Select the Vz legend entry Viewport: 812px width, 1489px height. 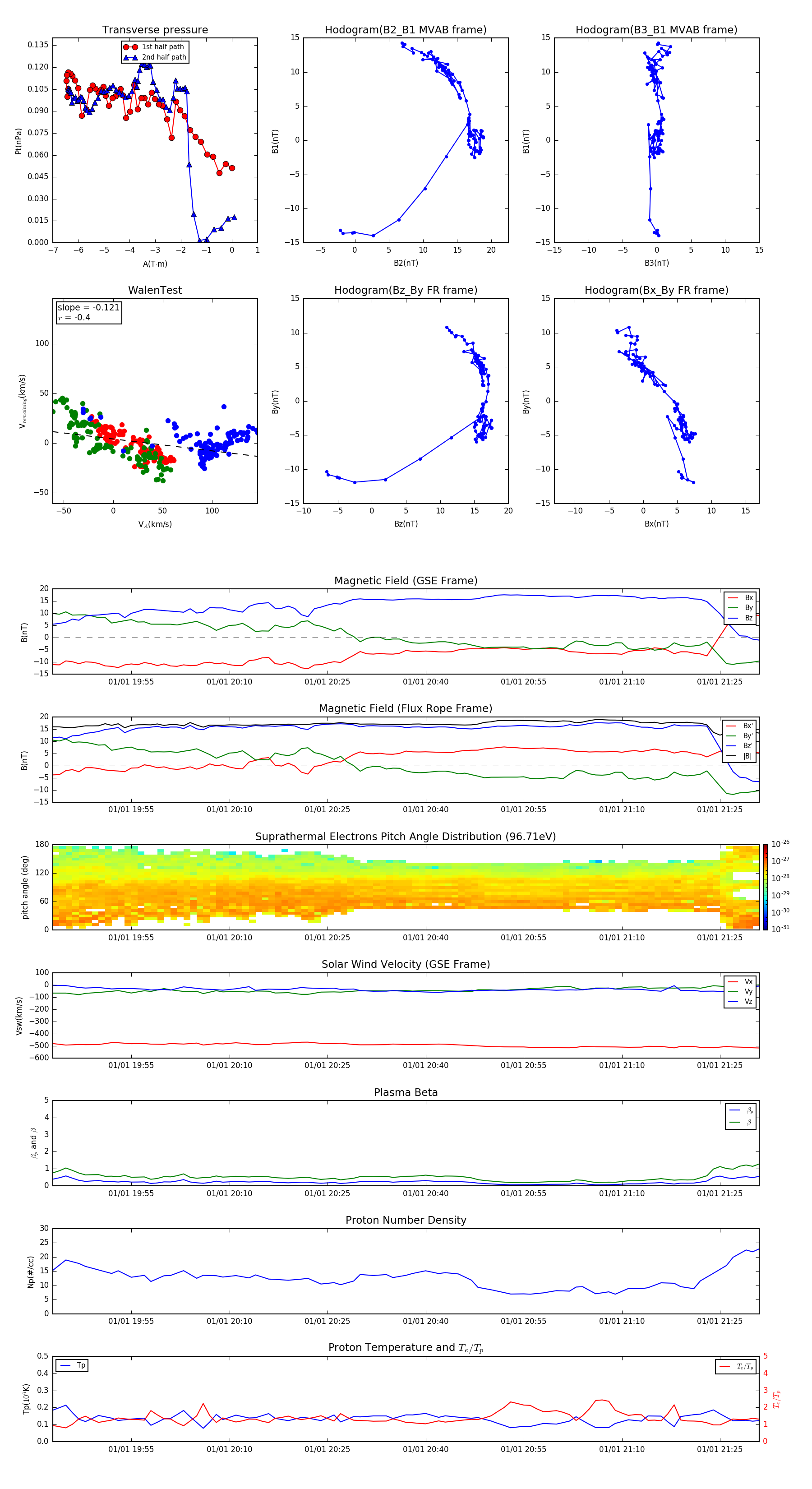(741, 1002)
